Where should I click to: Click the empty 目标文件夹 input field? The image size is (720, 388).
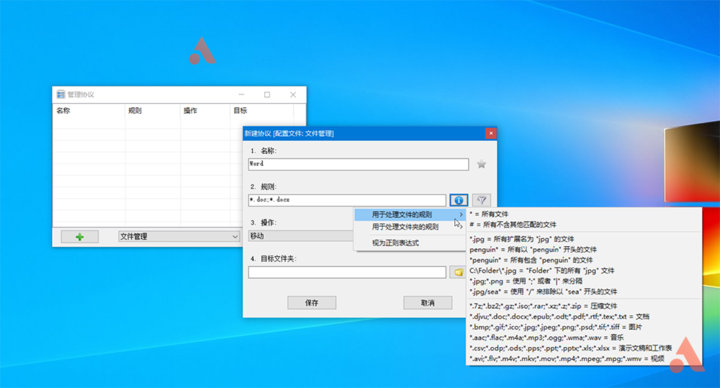pyautogui.click(x=347, y=272)
